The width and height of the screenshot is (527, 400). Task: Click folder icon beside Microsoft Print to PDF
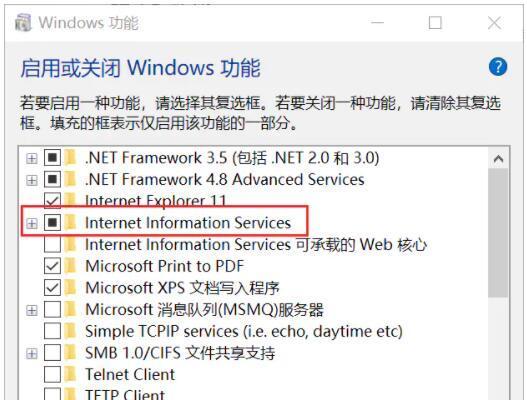71,266
